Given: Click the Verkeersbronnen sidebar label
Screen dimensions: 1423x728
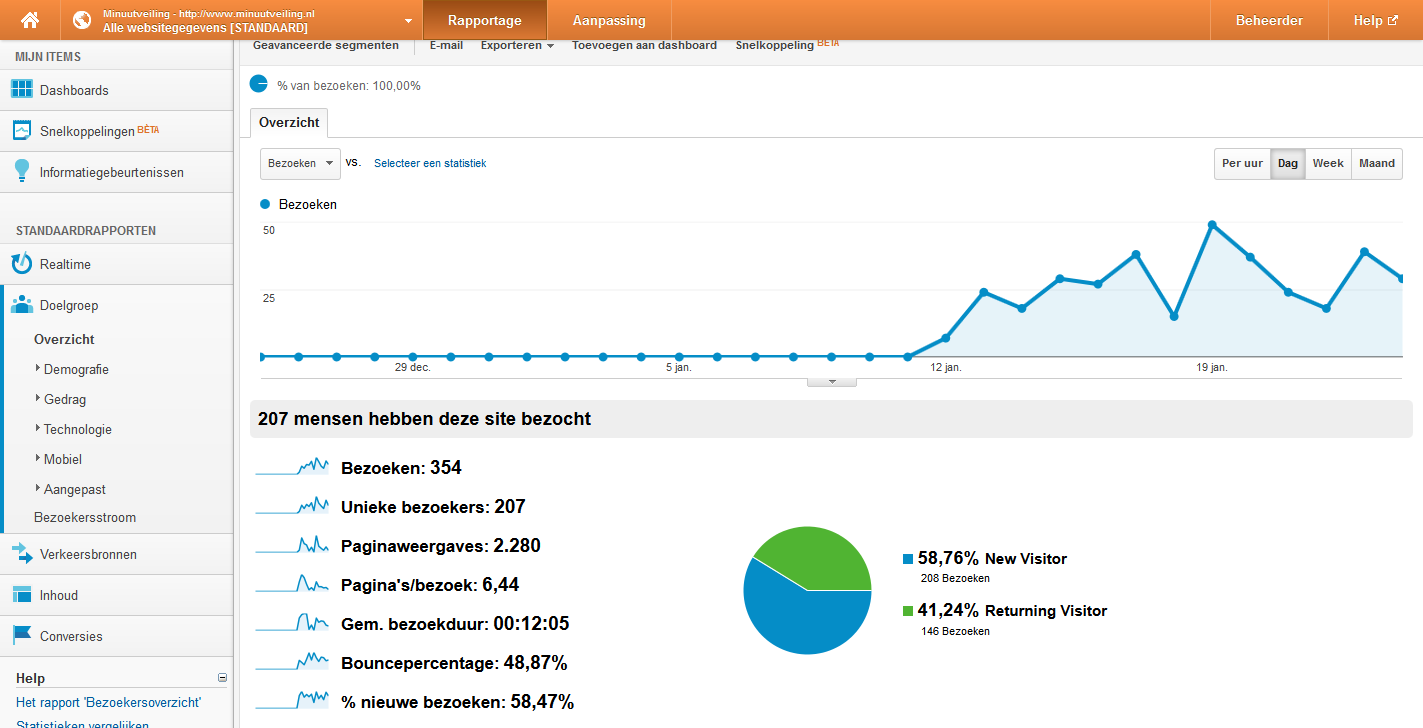Looking at the screenshot, I should pos(88,554).
